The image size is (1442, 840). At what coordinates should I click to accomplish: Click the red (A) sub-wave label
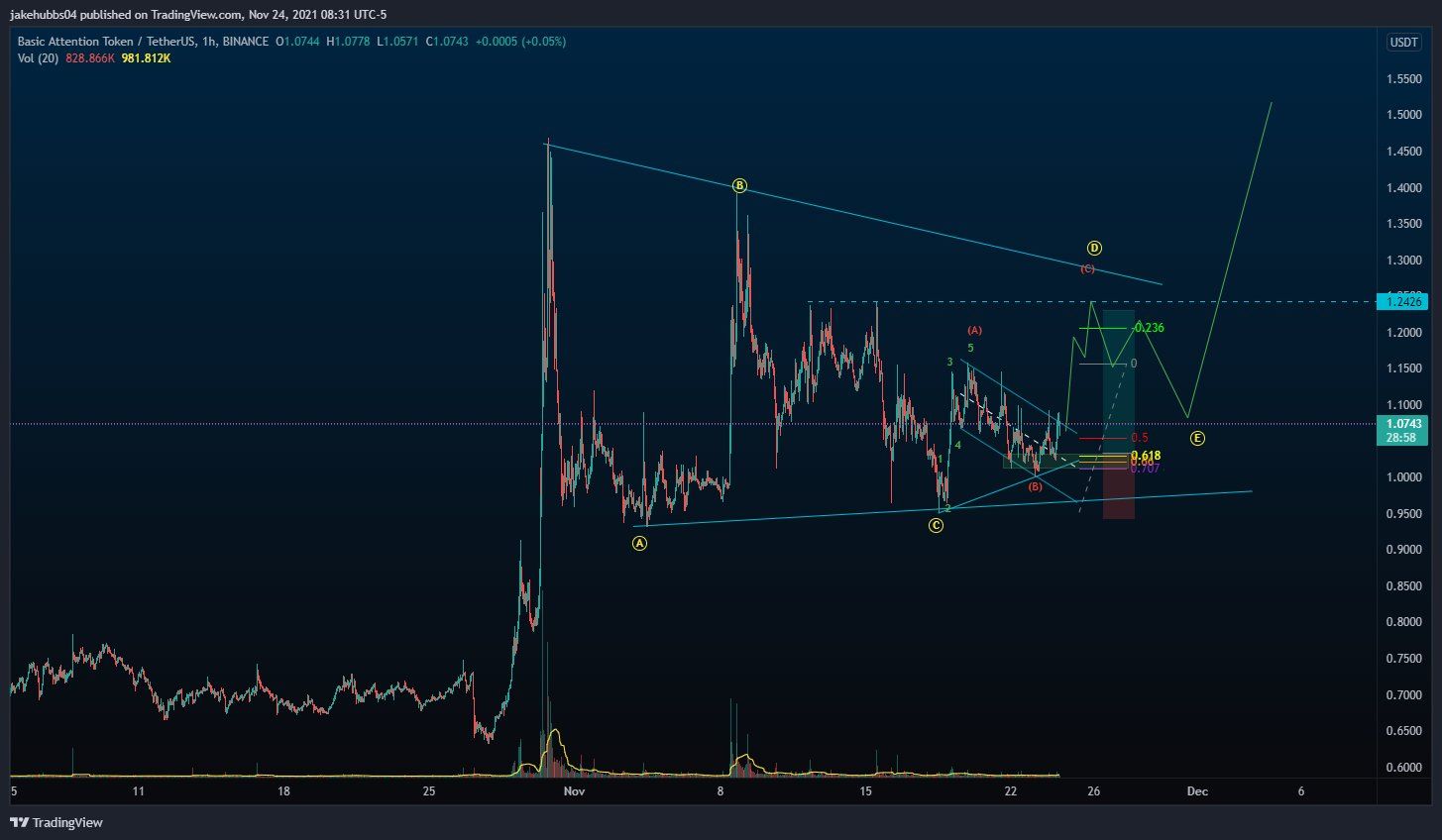coord(974,330)
